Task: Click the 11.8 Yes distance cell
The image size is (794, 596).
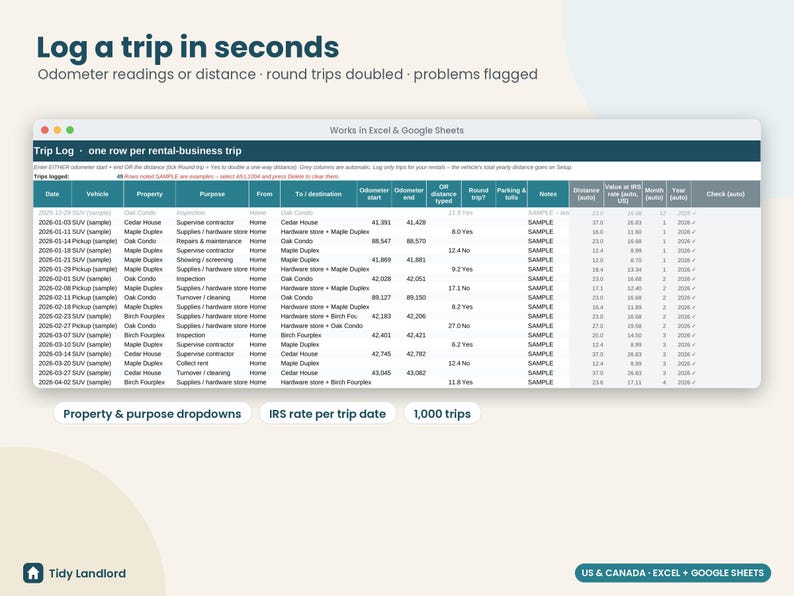Action: 460,382
